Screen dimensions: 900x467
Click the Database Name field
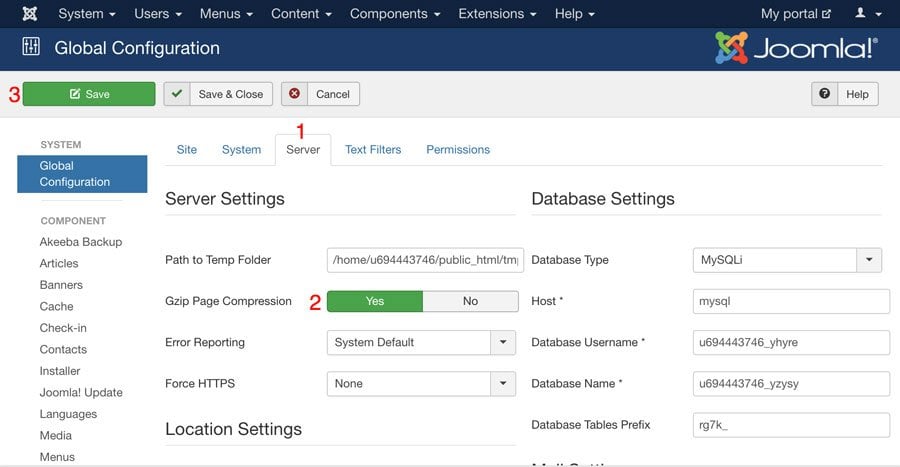click(x=792, y=384)
